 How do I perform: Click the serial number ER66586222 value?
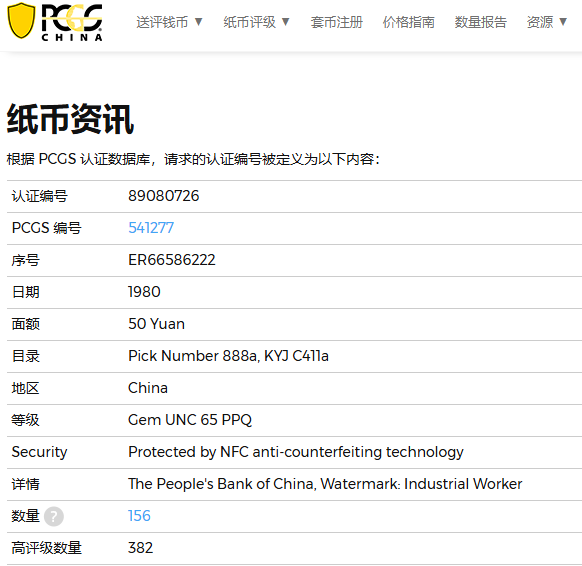pyautogui.click(x=172, y=260)
